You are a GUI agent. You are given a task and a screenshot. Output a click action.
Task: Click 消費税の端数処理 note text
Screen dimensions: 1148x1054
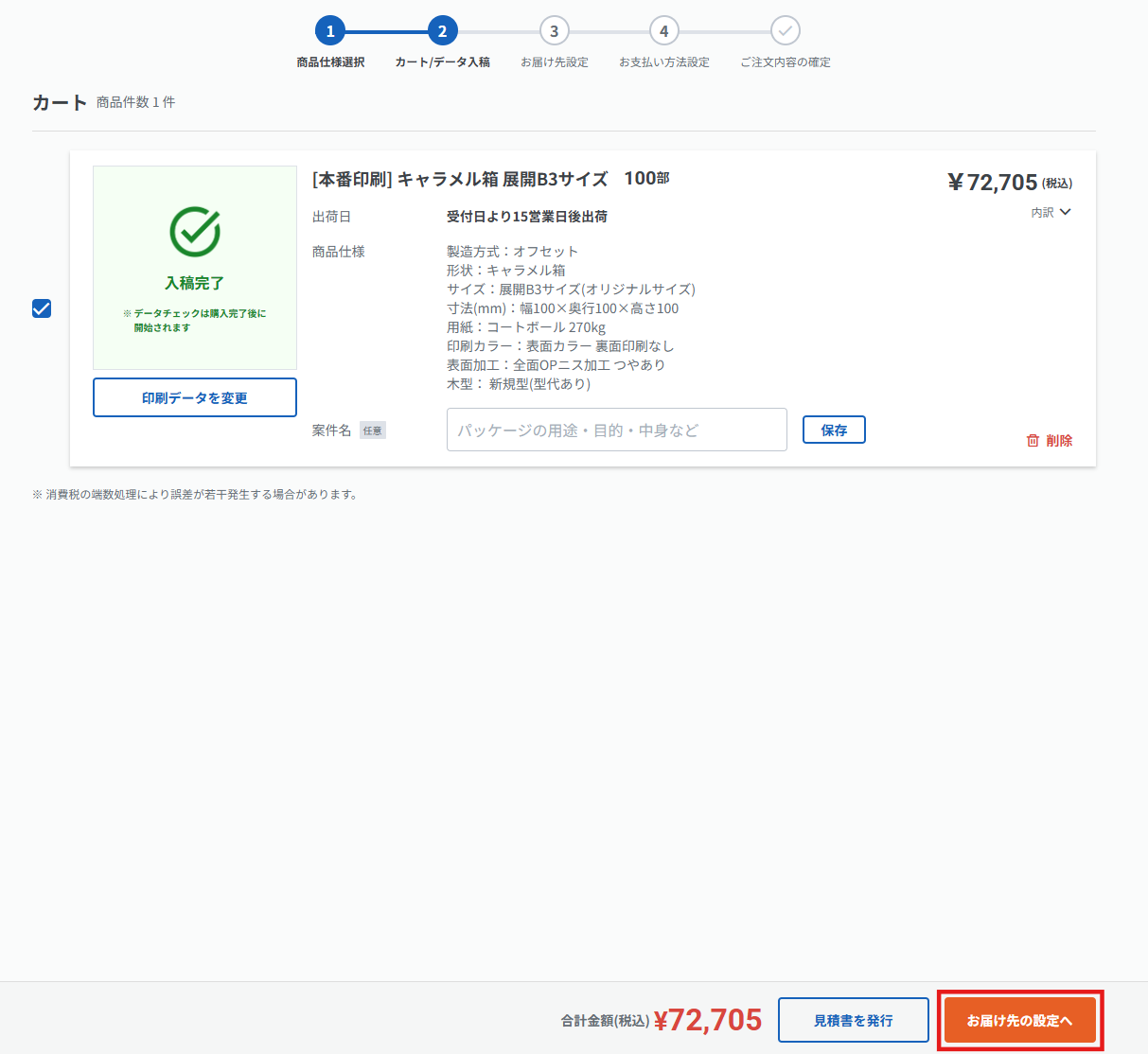[195, 495]
